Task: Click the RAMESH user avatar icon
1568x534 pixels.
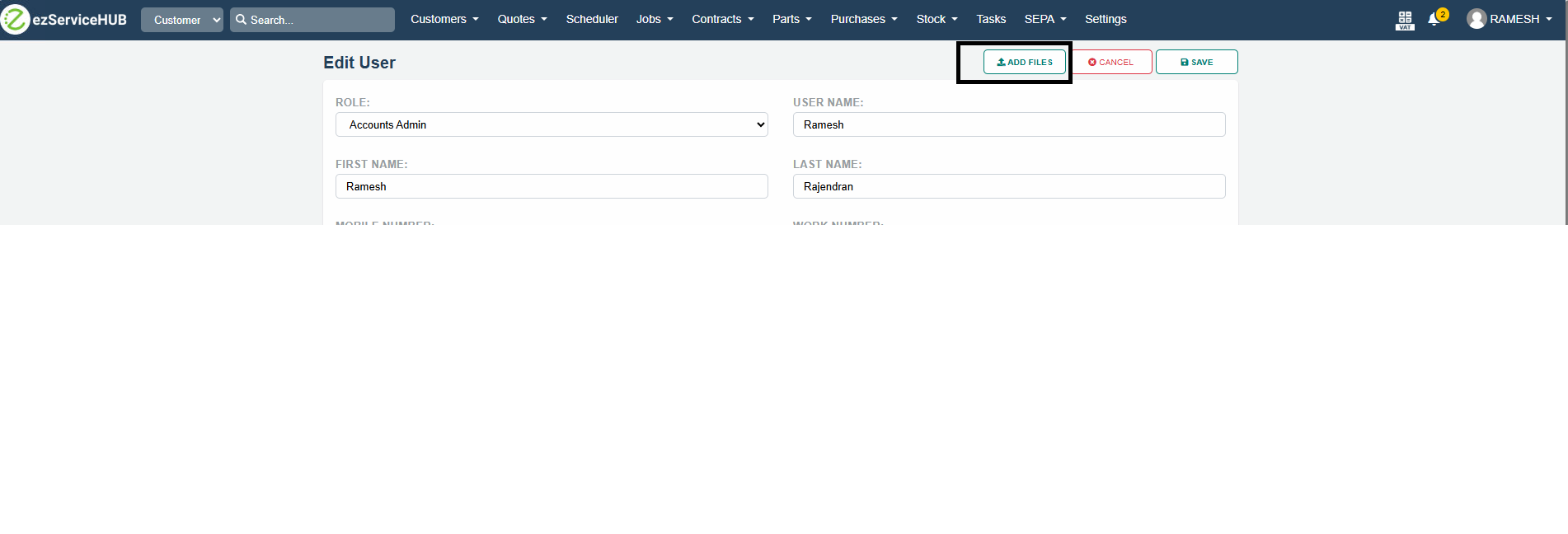Action: [x=1476, y=19]
